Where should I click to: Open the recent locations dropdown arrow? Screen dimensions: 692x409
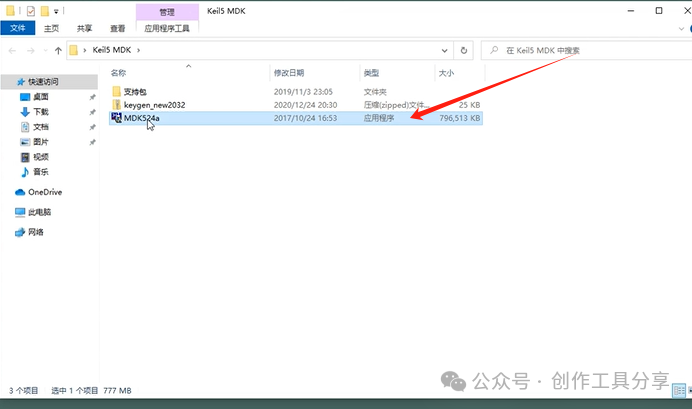45,51
